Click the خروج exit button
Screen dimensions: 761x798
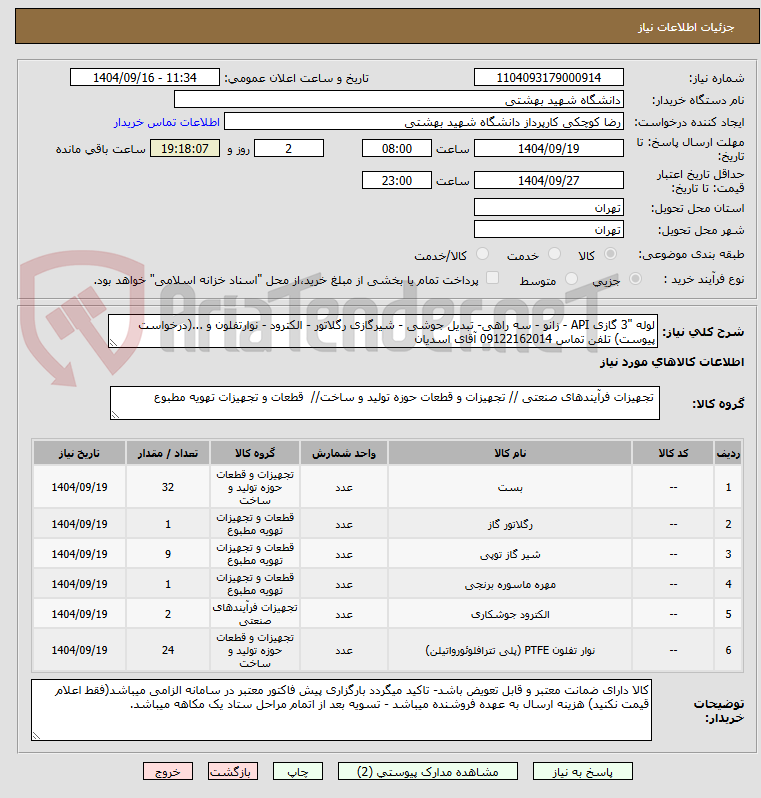click(168, 772)
